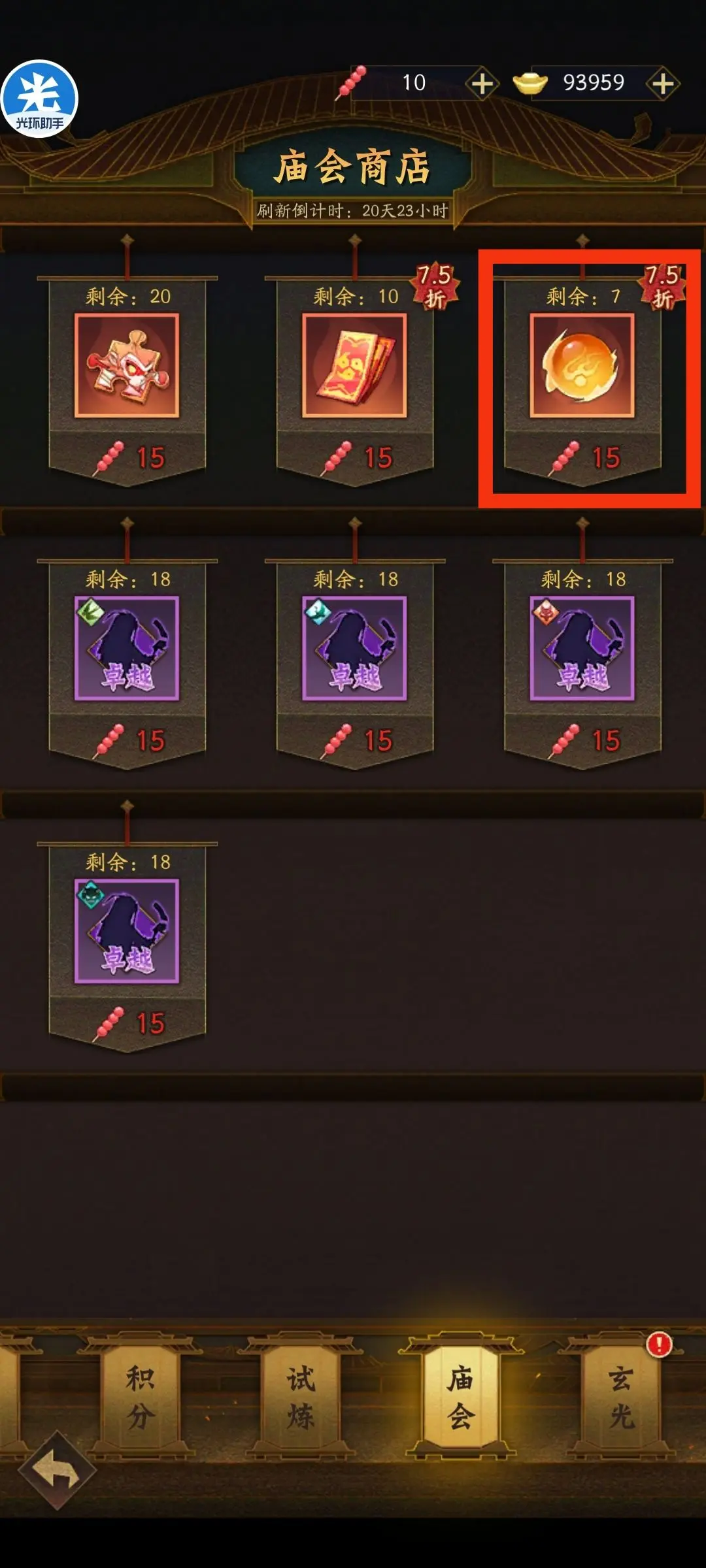Screen dimensions: 706x1568
Task: Choose the red-badged 卓越 hero silhouette
Action: point(582,648)
